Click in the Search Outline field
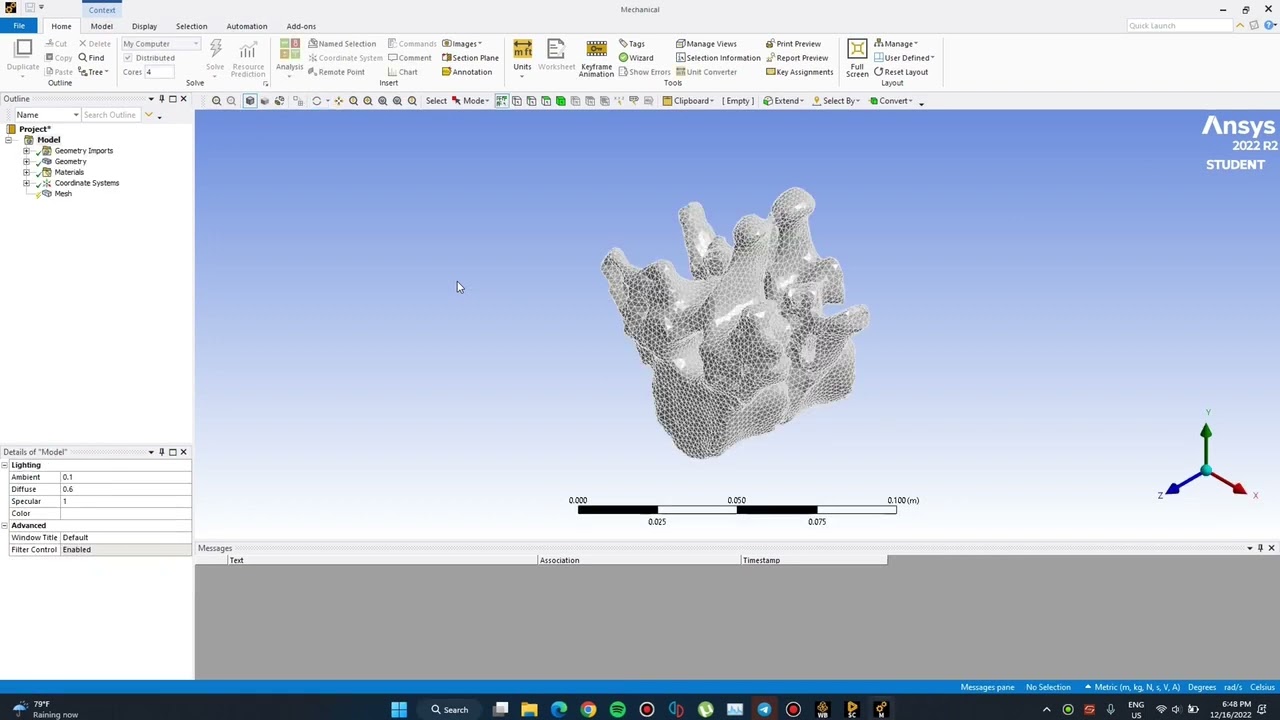 pos(111,115)
